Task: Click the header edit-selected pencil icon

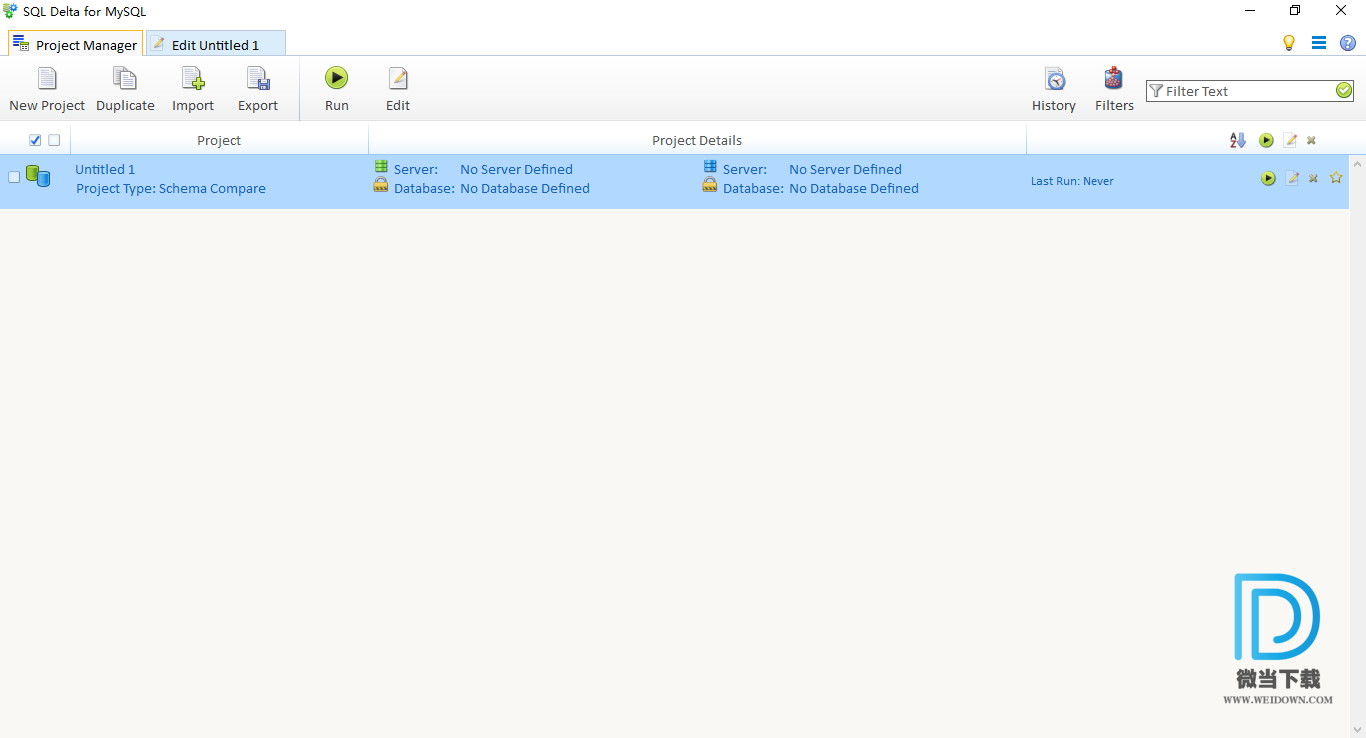Action: [x=1290, y=140]
